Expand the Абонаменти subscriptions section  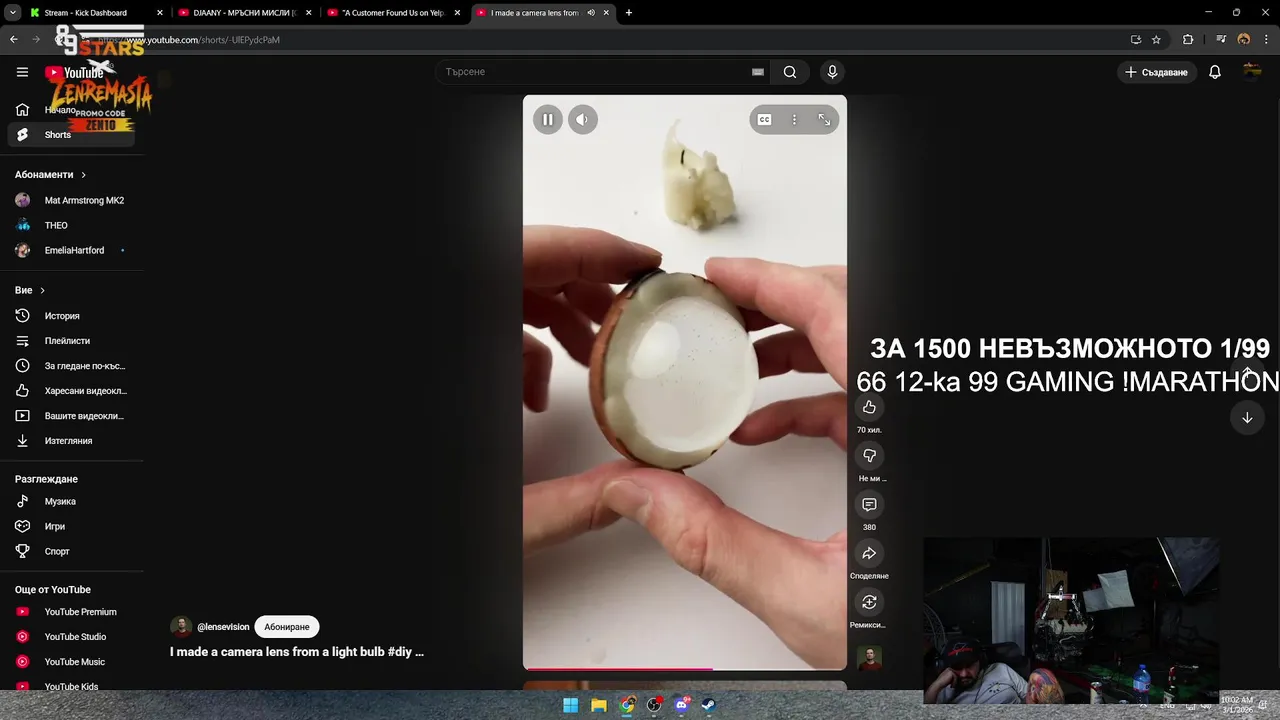pyautogui.click(x=50, y=175)
